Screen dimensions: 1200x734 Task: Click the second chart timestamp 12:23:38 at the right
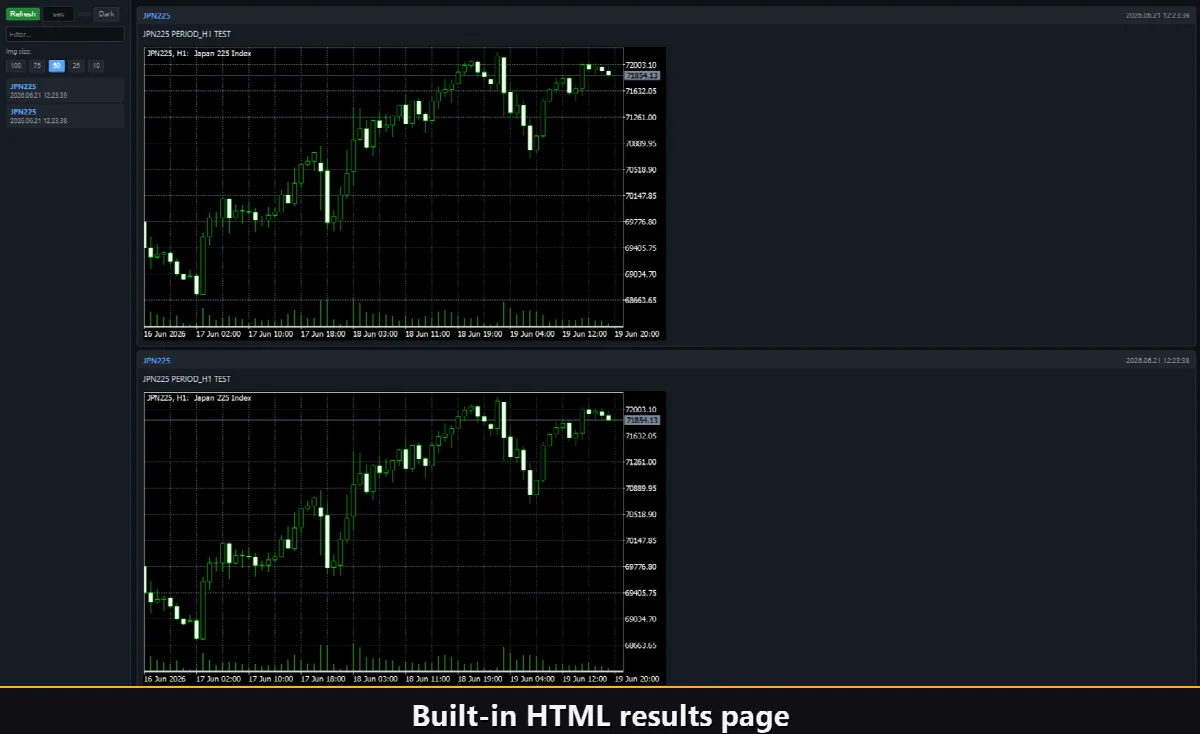pyautogui.click(x=1157, y=360)
